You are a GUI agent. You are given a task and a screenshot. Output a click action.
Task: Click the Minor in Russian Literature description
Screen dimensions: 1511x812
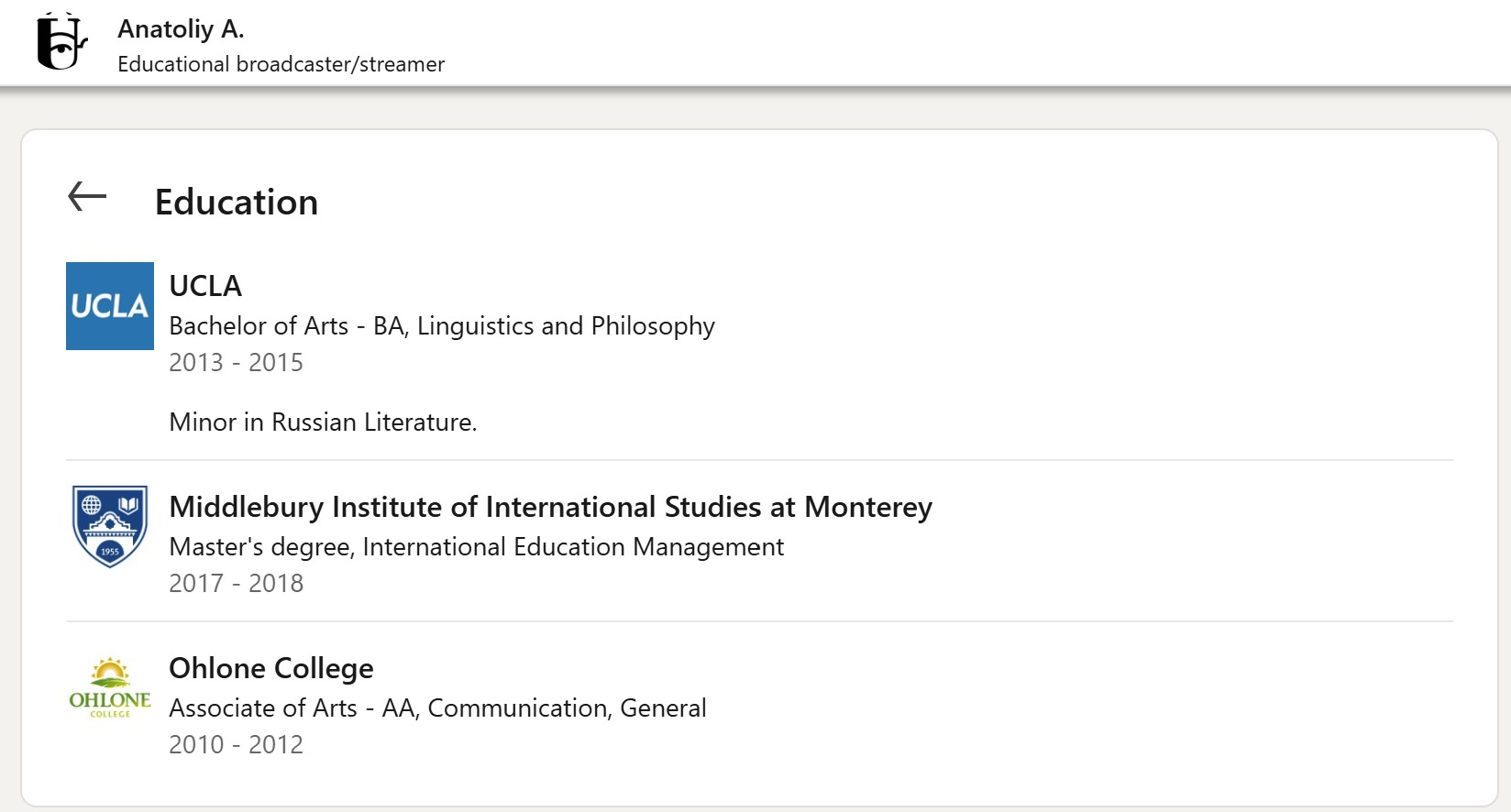pyautogui.click(x=323, y=422)
